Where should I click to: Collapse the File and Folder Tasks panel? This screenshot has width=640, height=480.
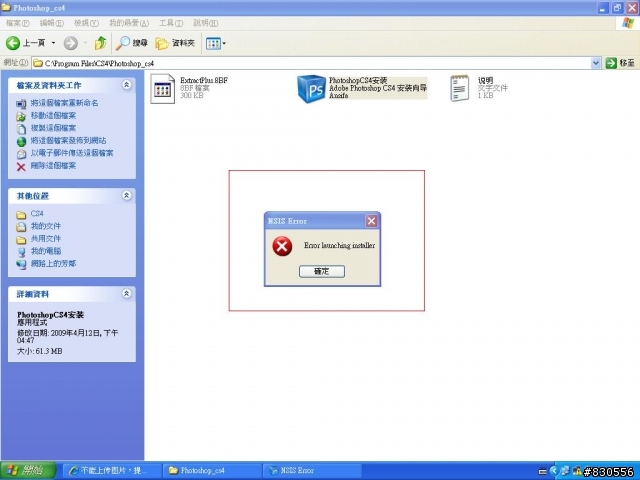tap(127, 85)
